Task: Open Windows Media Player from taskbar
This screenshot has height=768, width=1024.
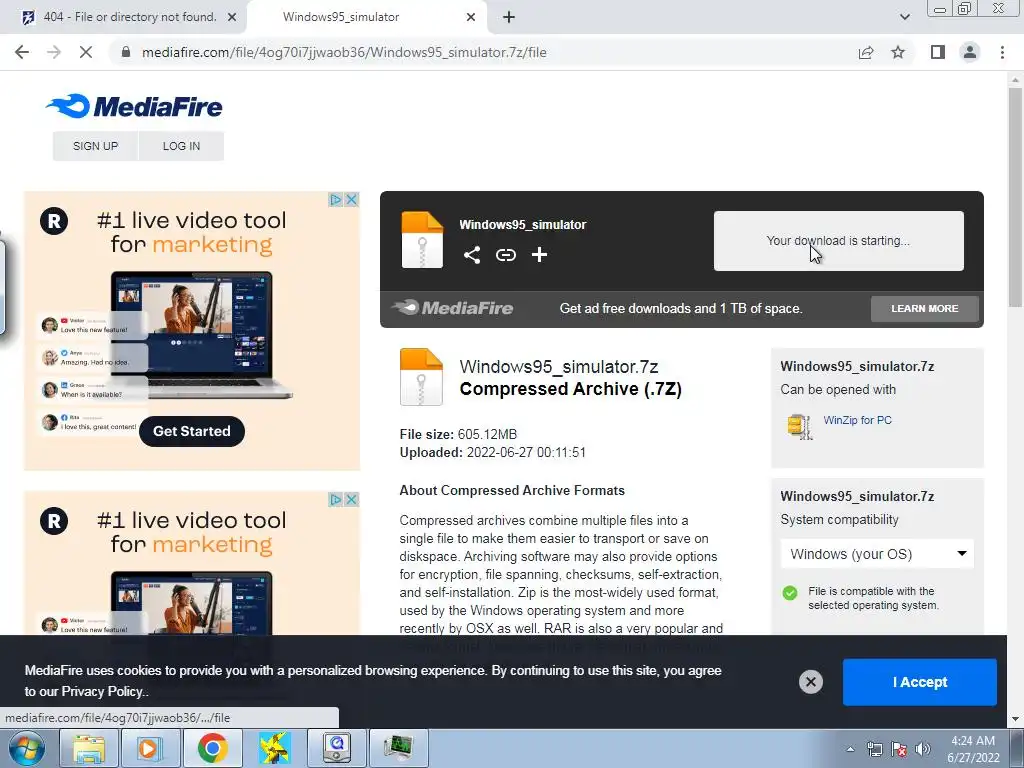Action: click(149, 748)
